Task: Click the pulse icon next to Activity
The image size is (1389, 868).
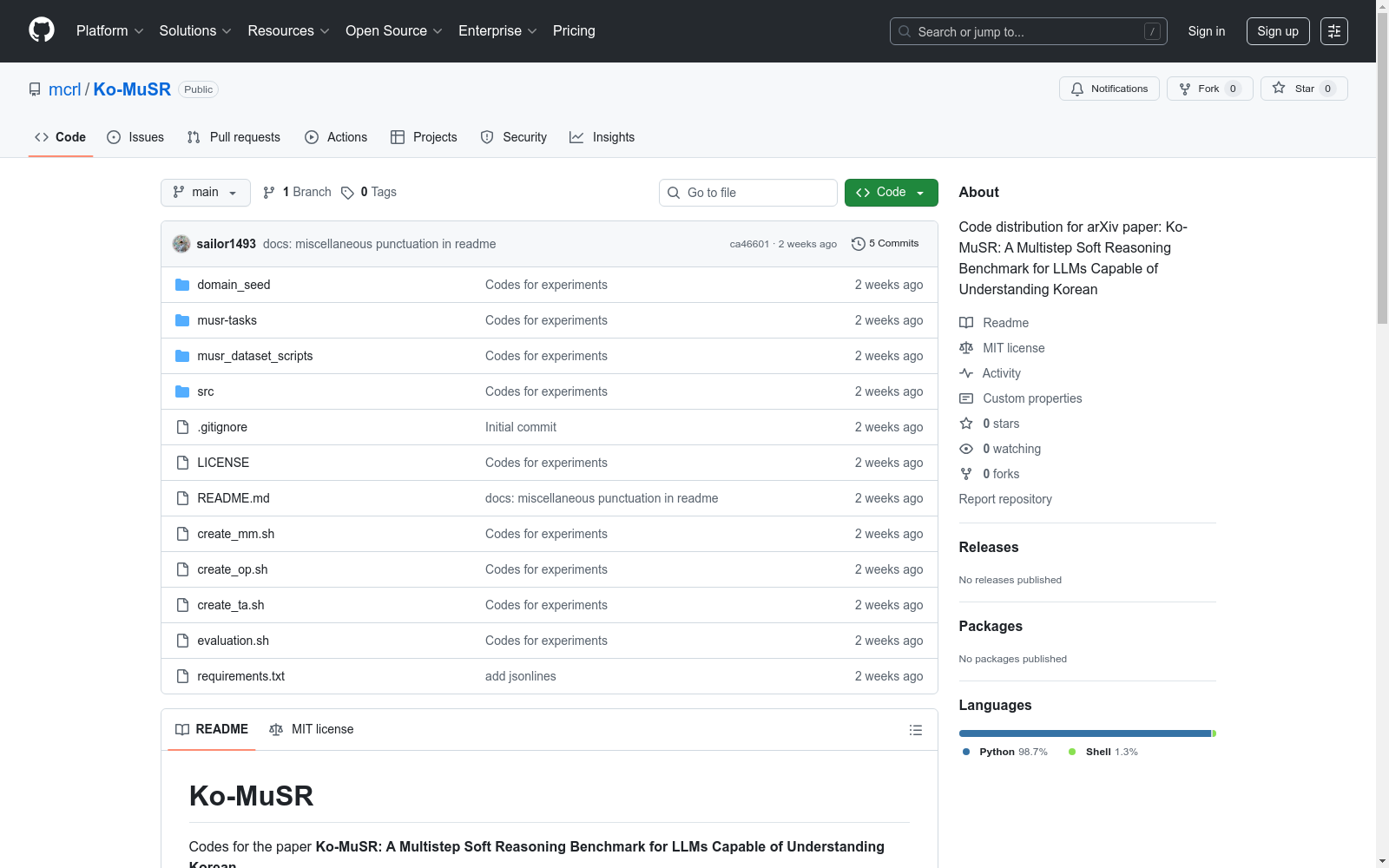Action: tap(966, 373)
